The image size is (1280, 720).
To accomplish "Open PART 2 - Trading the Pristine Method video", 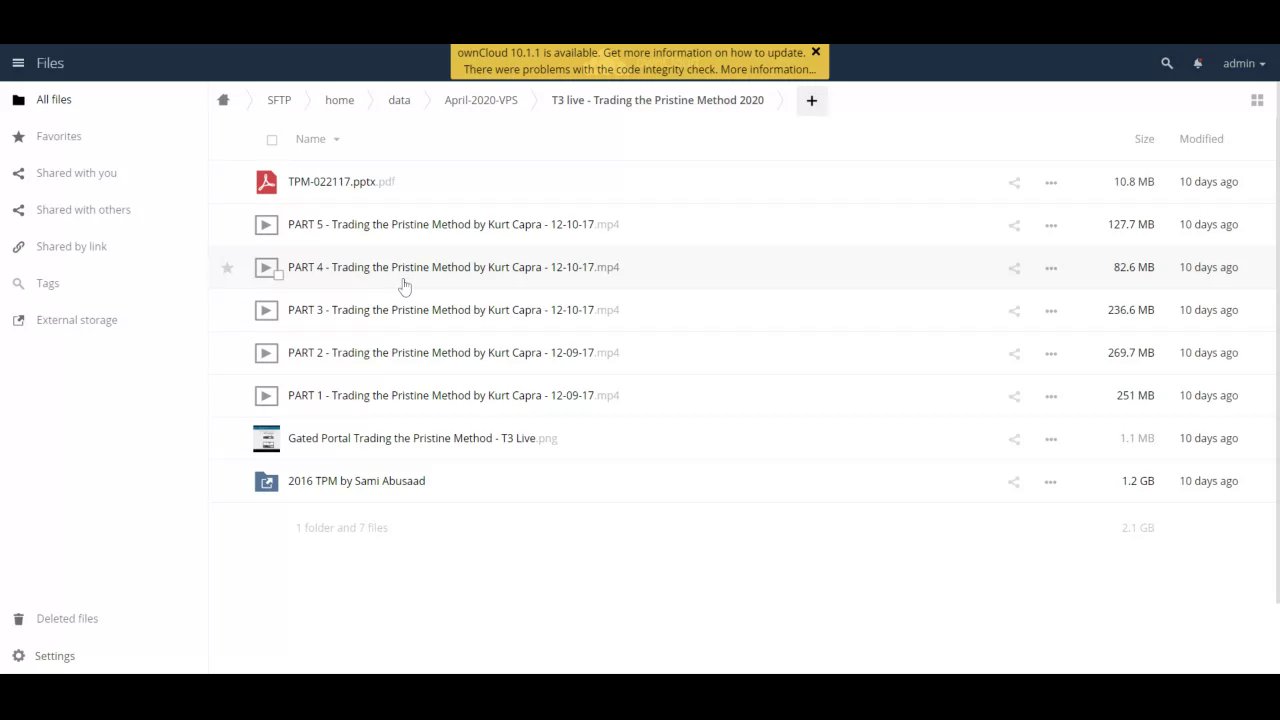I will point(453,353).
